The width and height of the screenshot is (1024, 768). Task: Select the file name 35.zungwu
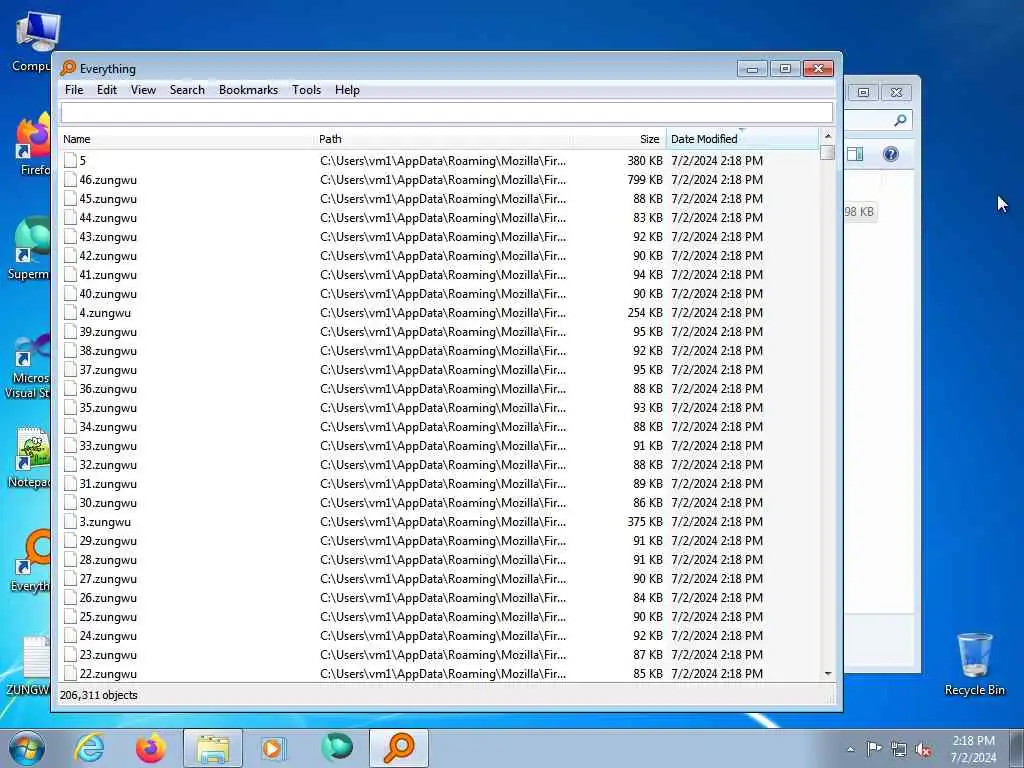(x=108, y=408)
